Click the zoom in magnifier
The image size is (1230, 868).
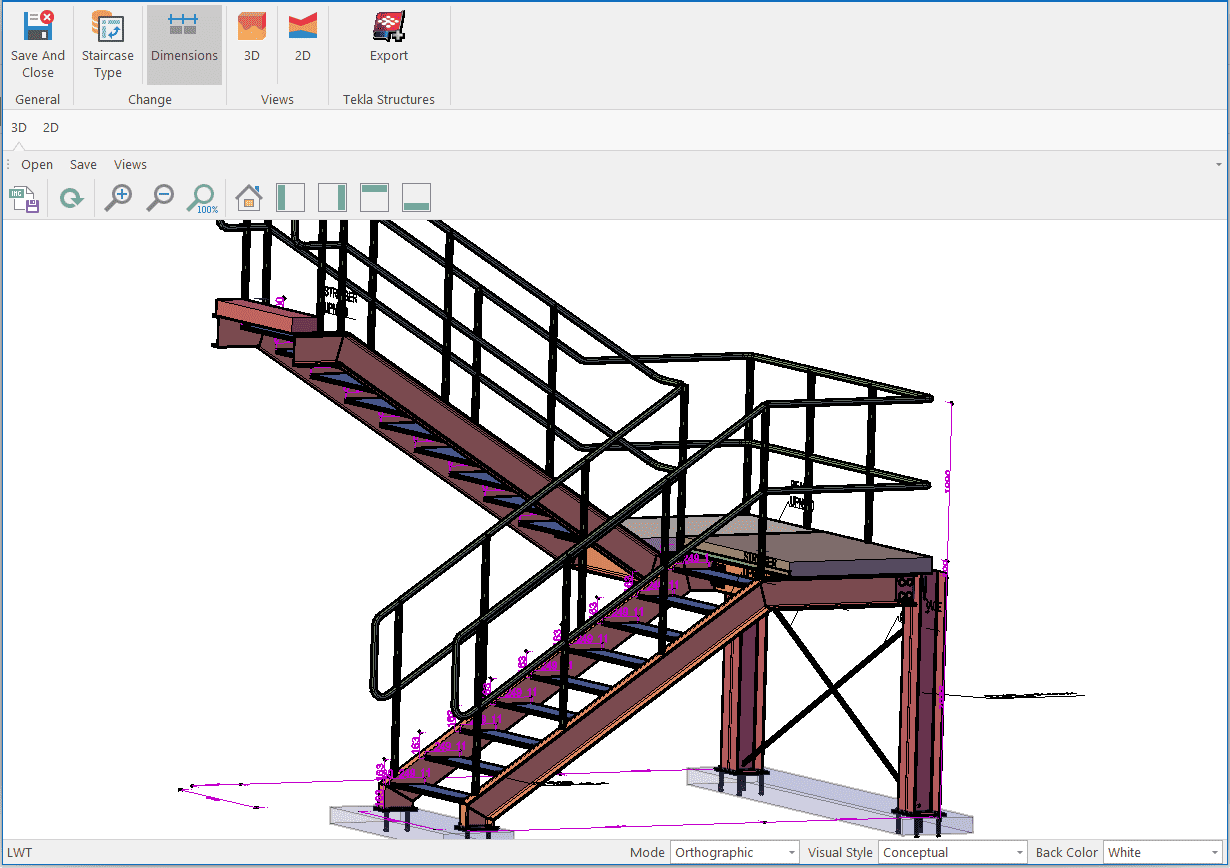[119, 198]
